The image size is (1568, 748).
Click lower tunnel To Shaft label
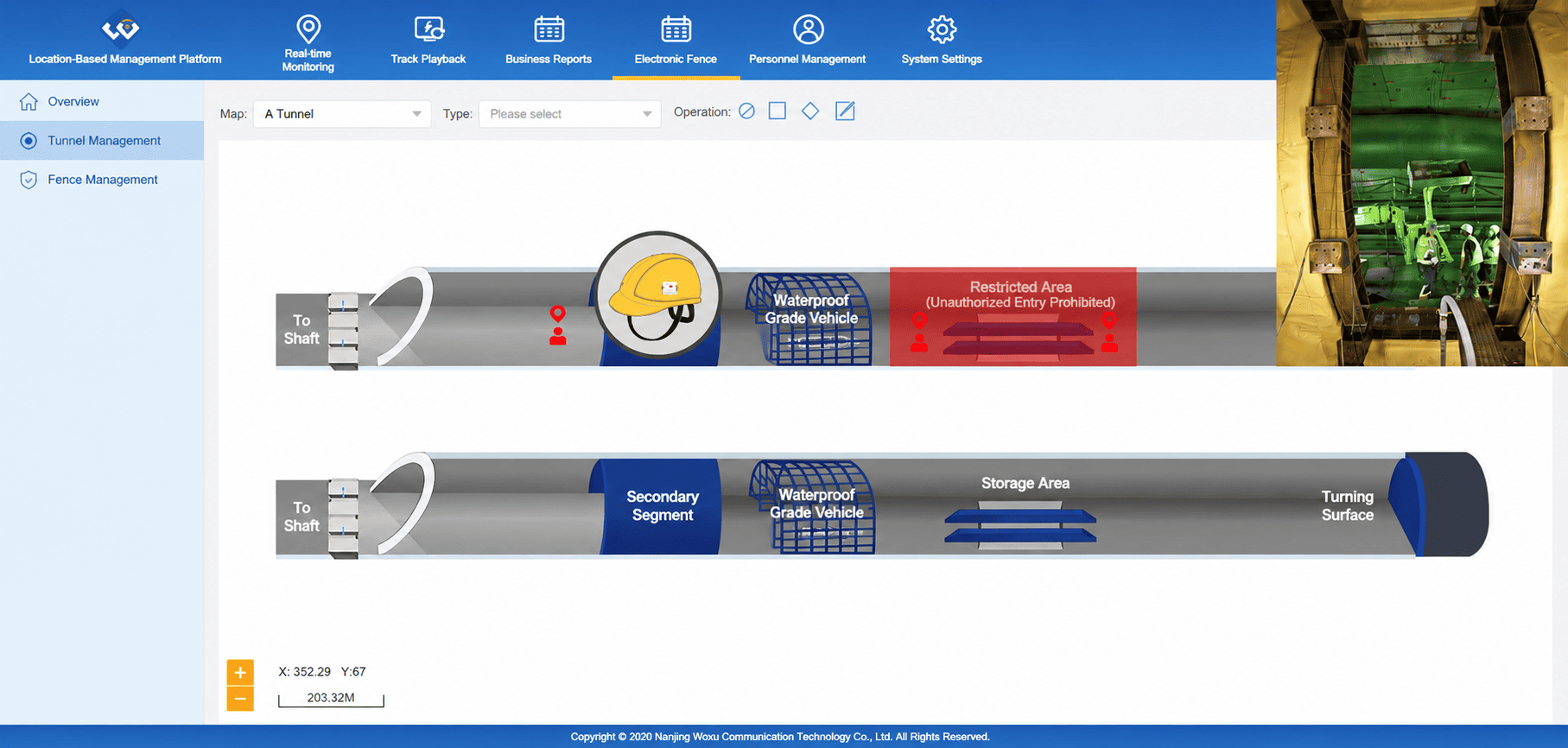(302, 517)
